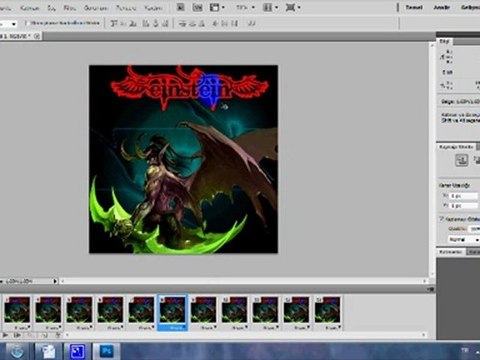Open the Mini Bridge panel icon
This screenshot has height=360, width=480.
pyautogui.click(x=197, y=7)
